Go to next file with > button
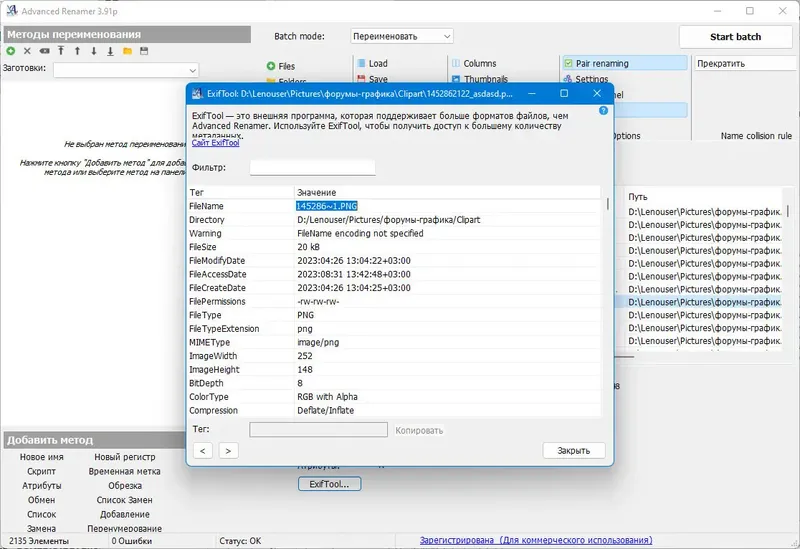The image size is (800, 549). (x=228, y=451)
